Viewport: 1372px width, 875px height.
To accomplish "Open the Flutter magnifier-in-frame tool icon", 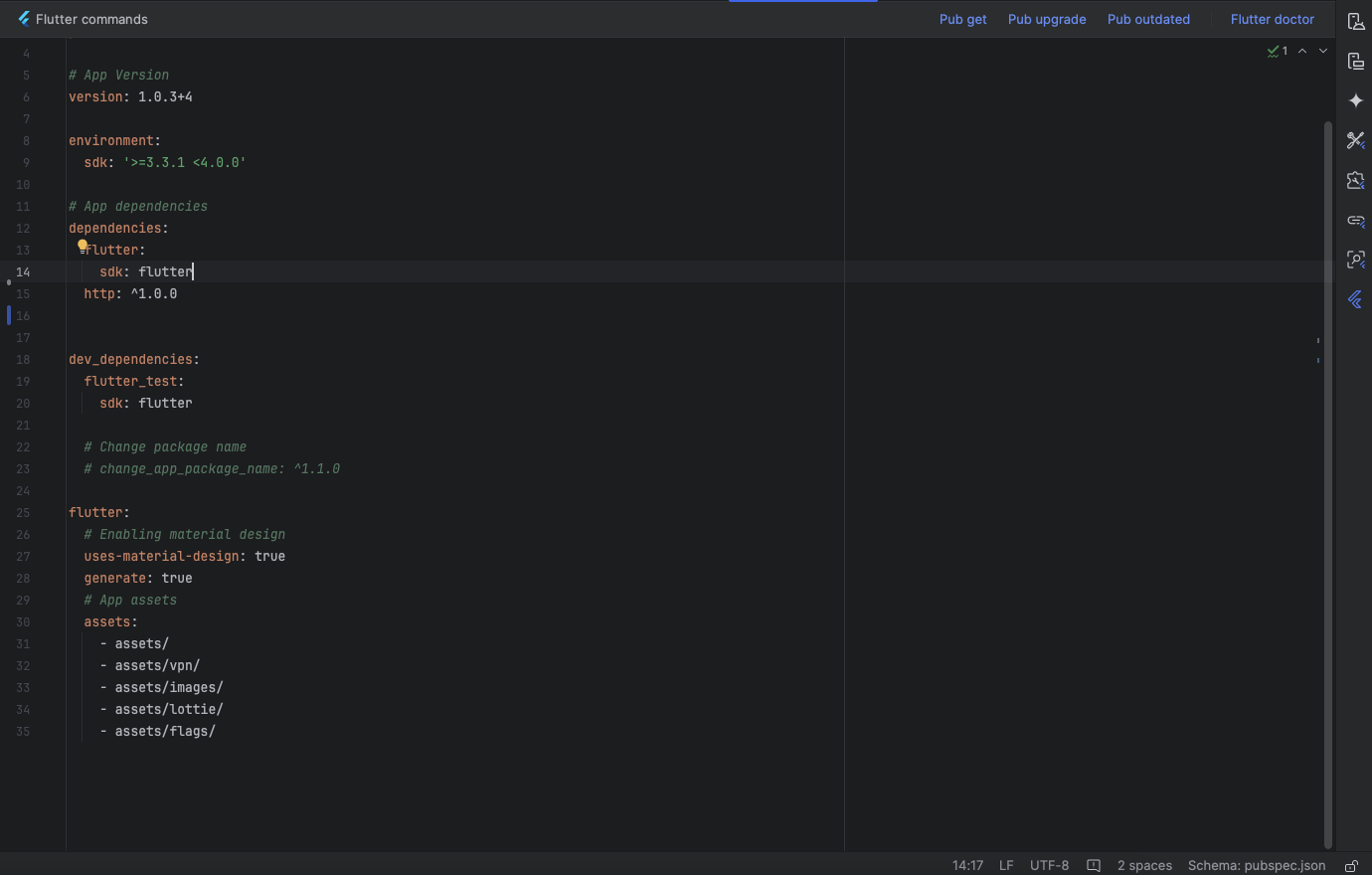I will click(x=1355, y=261).
